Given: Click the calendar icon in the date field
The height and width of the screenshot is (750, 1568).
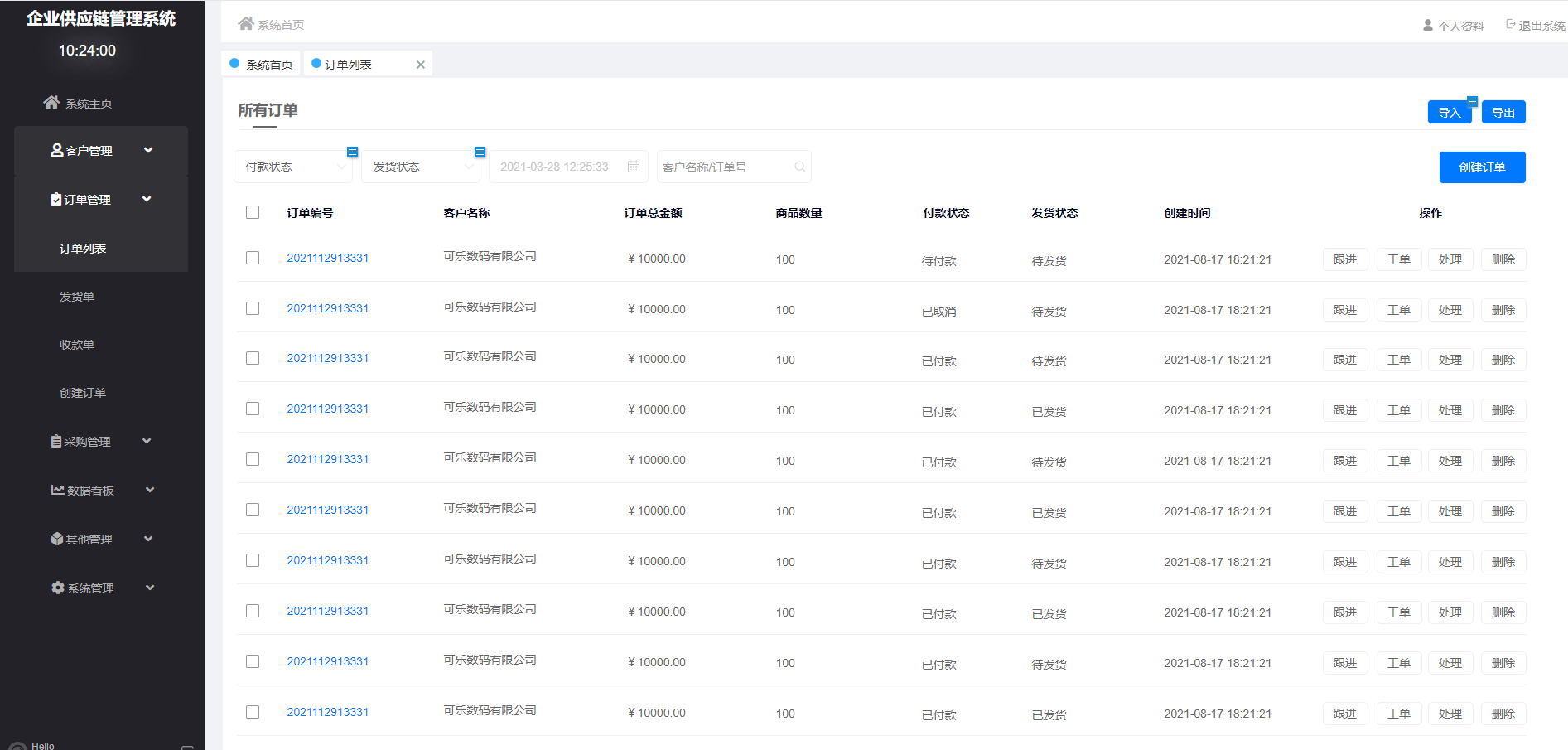Looking at the screenshot, I should tap(634, 167).
